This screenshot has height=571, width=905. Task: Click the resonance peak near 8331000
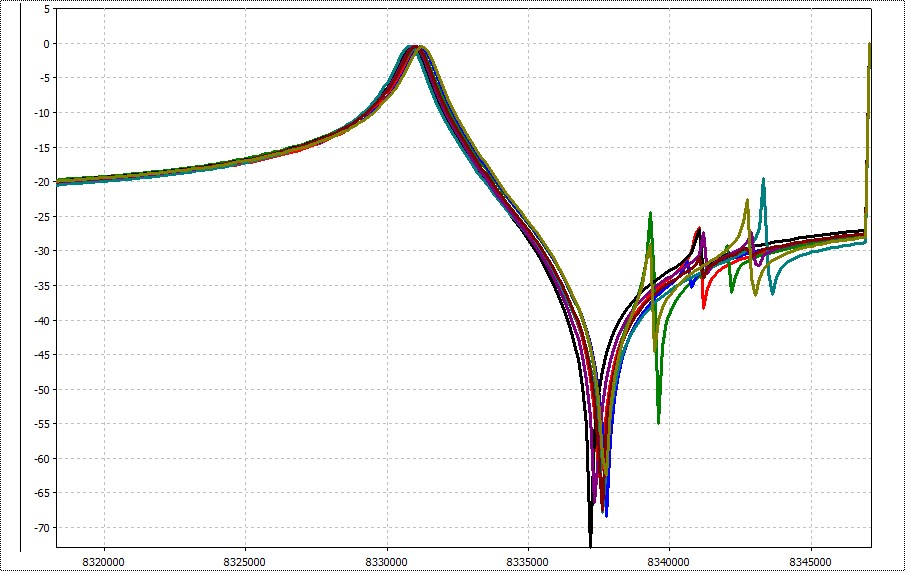coord(415,47)
